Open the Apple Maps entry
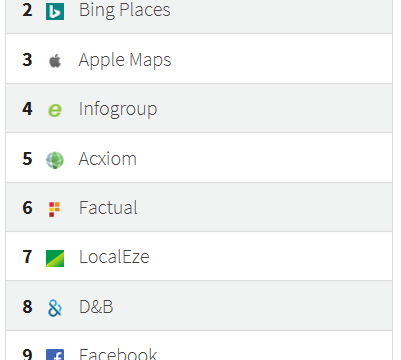 125,60
